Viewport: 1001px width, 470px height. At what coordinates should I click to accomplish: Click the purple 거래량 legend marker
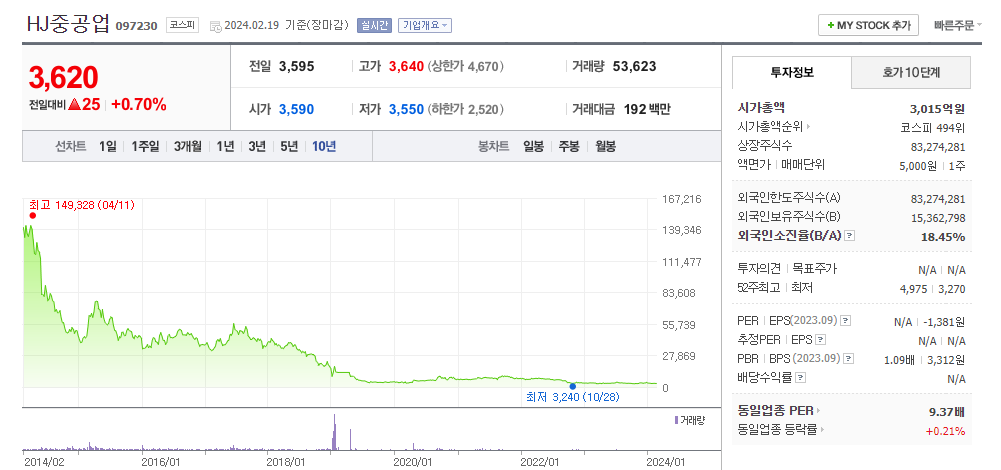(676, 420)
